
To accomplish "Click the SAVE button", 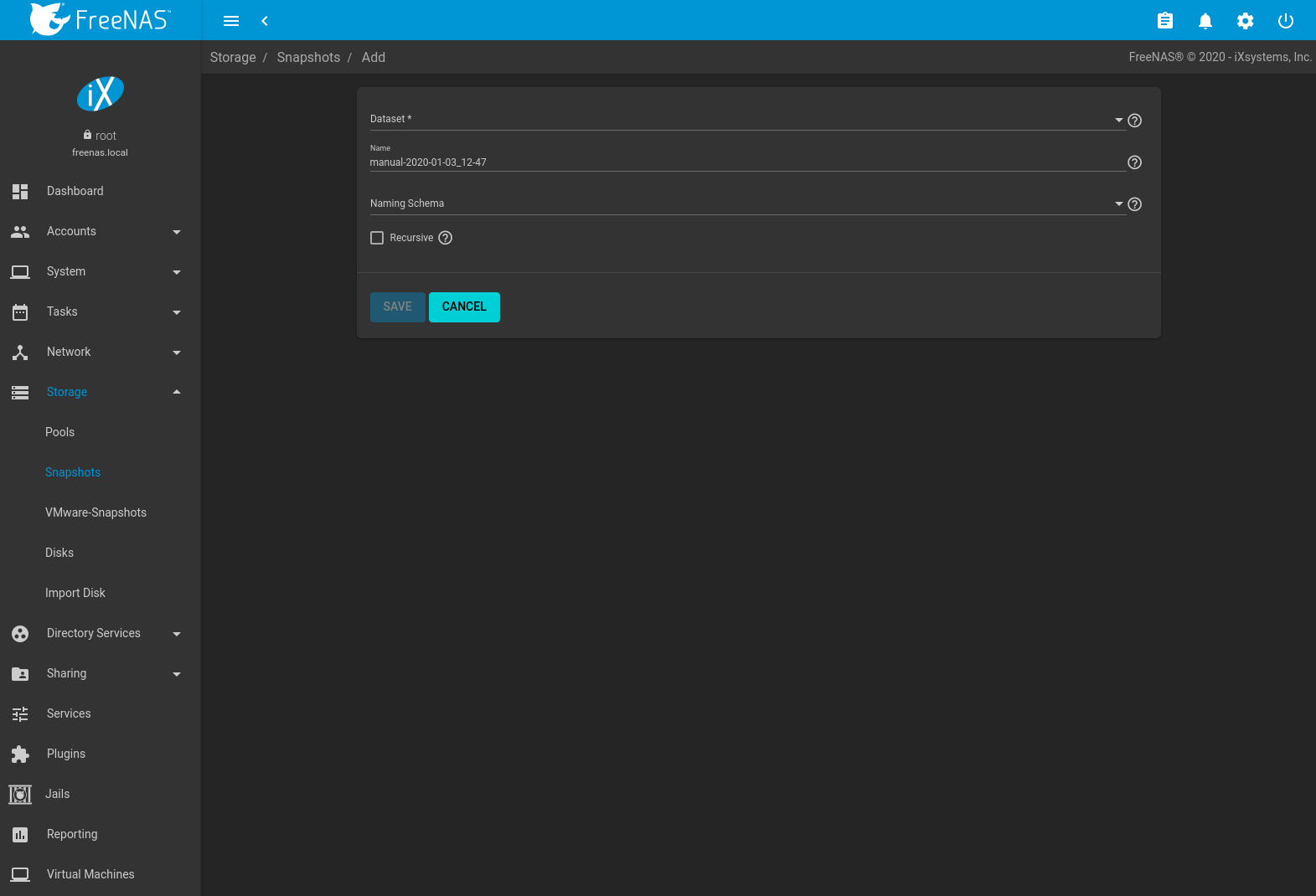I will 397,306.
